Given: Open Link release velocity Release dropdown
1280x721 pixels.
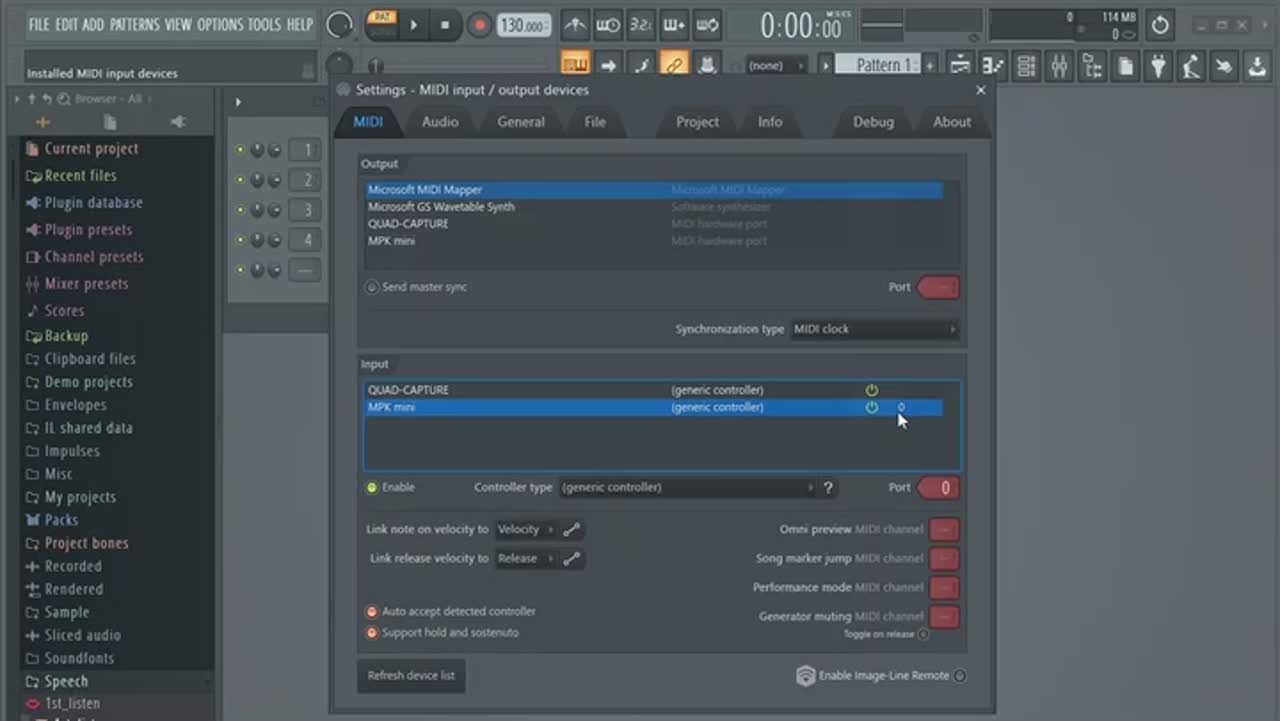Looking at the screenshot, I should click(x=525, y=559).
